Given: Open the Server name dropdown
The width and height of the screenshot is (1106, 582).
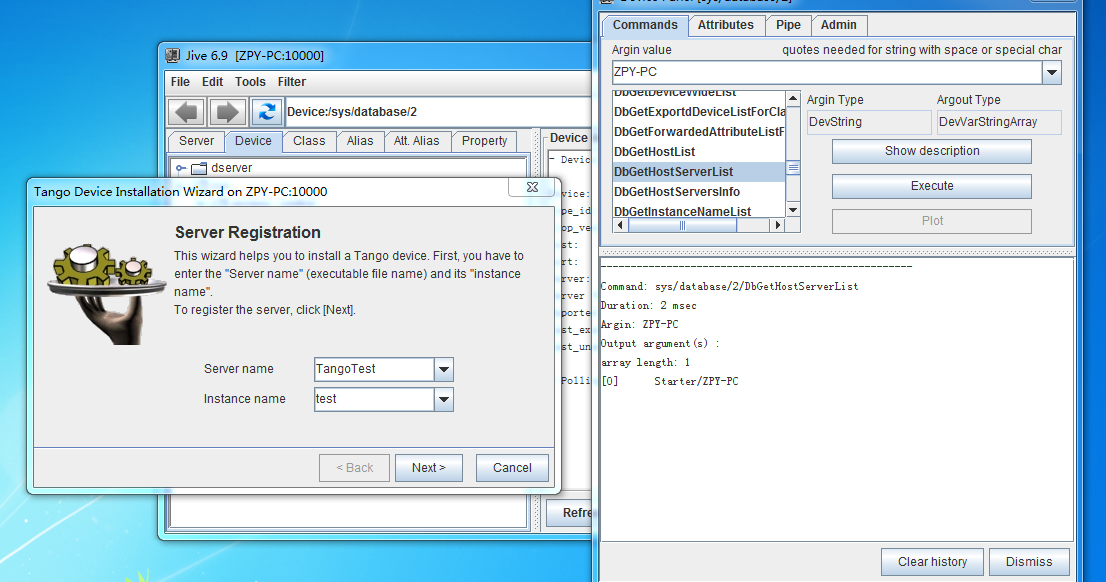Looking at the screenshot, I should [x=444, y=369].
